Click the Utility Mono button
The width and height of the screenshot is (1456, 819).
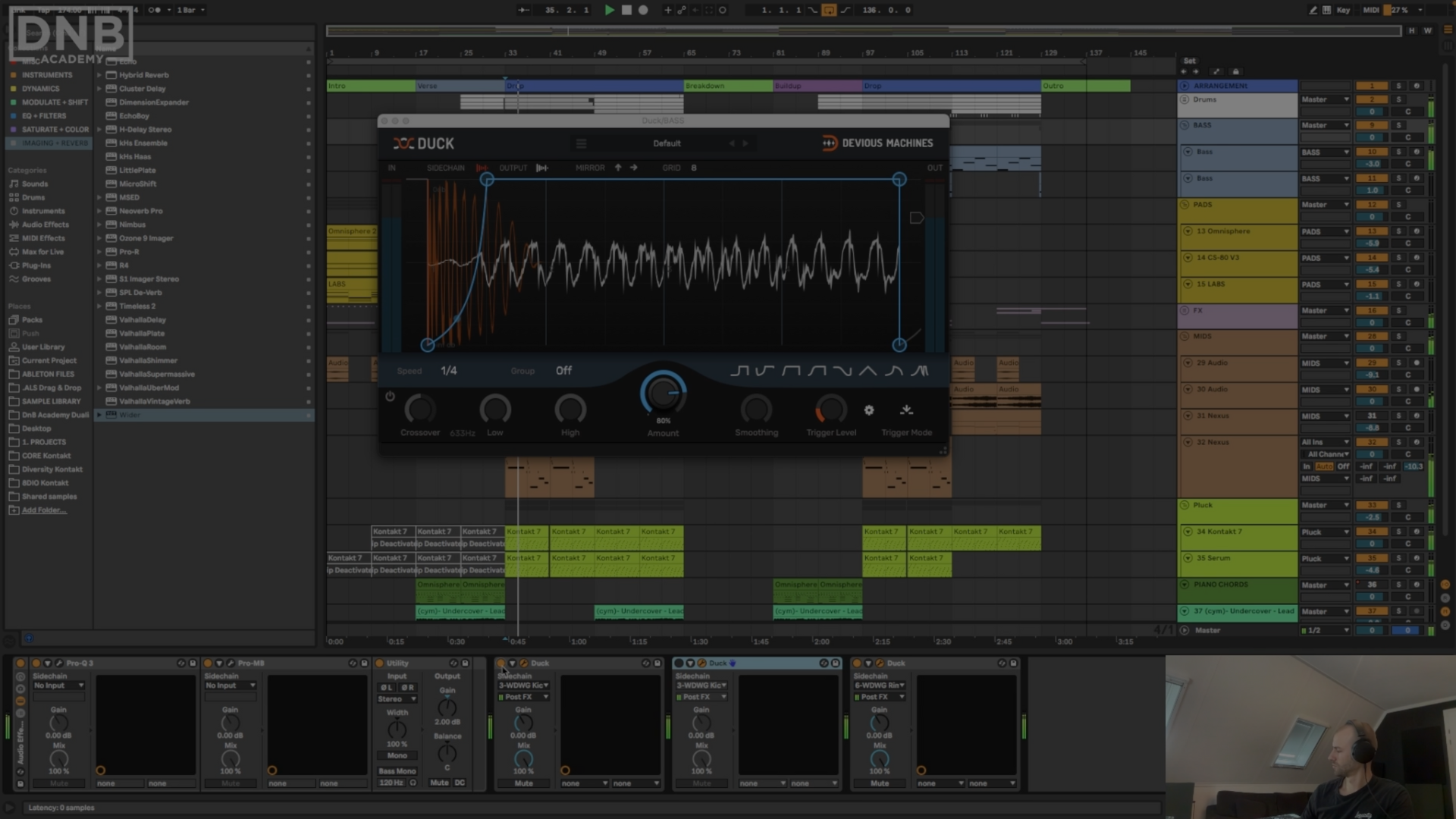(397, 756)
